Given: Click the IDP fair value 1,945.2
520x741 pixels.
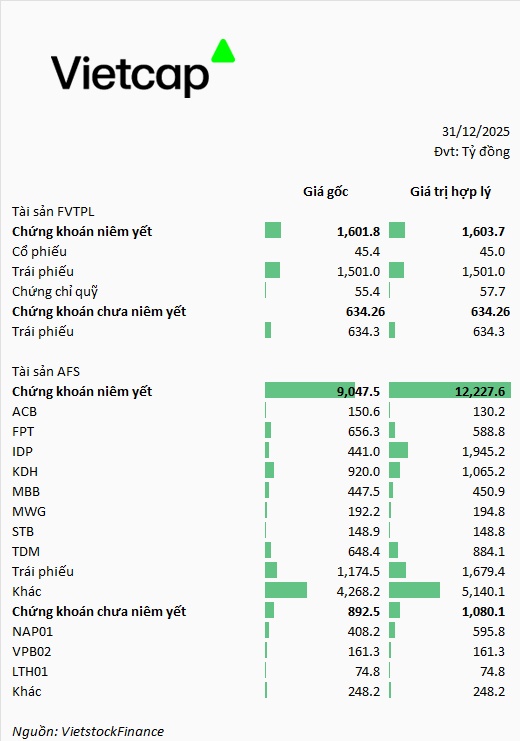Looking at the screenshot, I should click(483, 451).
